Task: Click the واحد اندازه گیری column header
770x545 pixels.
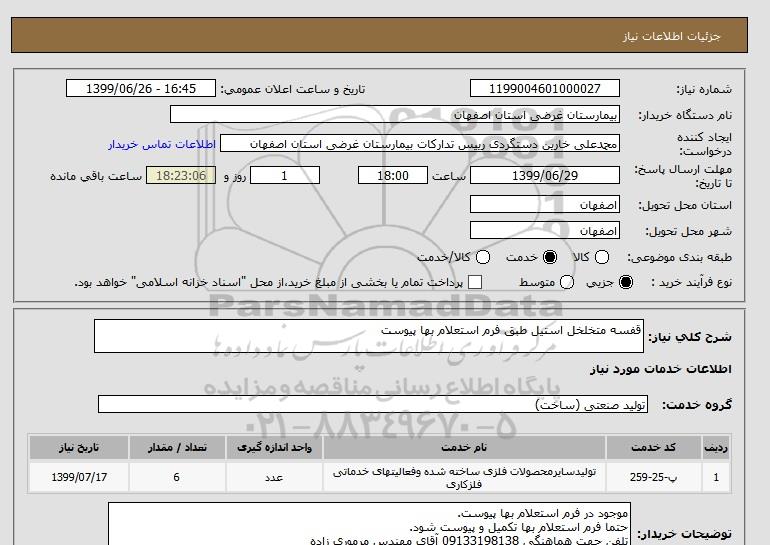Action: [x=274, y=447]
